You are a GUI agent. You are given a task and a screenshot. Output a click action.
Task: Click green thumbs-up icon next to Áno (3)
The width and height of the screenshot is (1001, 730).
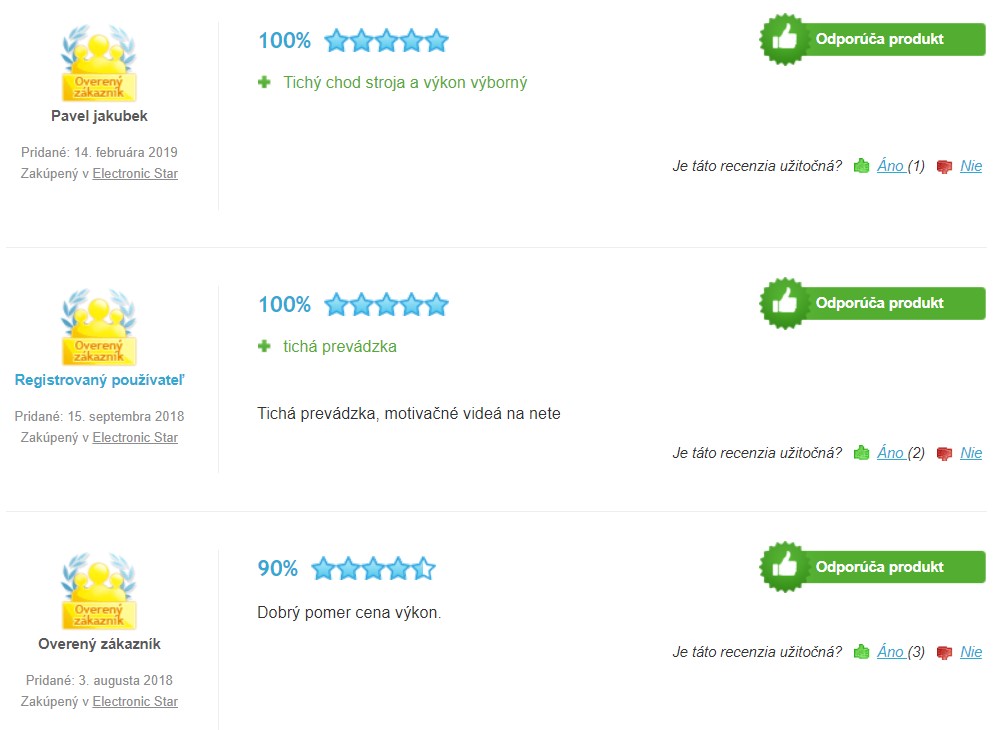(861, 652)
